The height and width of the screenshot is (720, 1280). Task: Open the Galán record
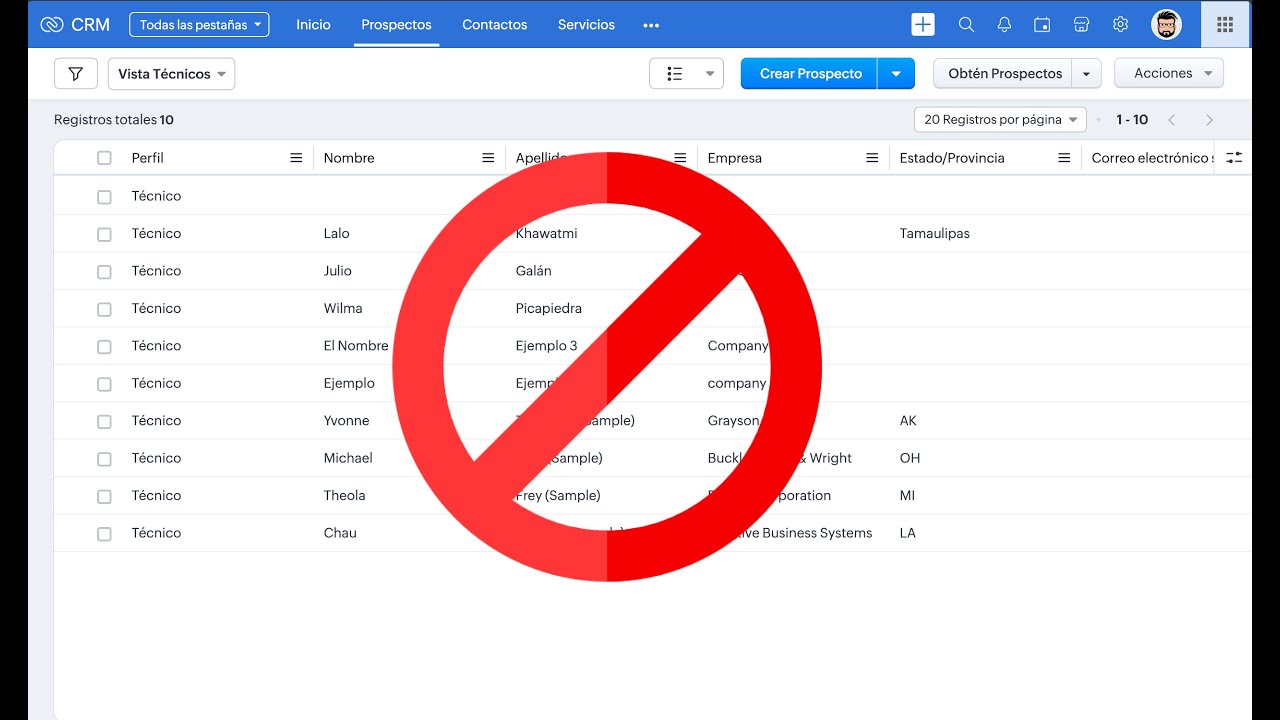point(534,271)
